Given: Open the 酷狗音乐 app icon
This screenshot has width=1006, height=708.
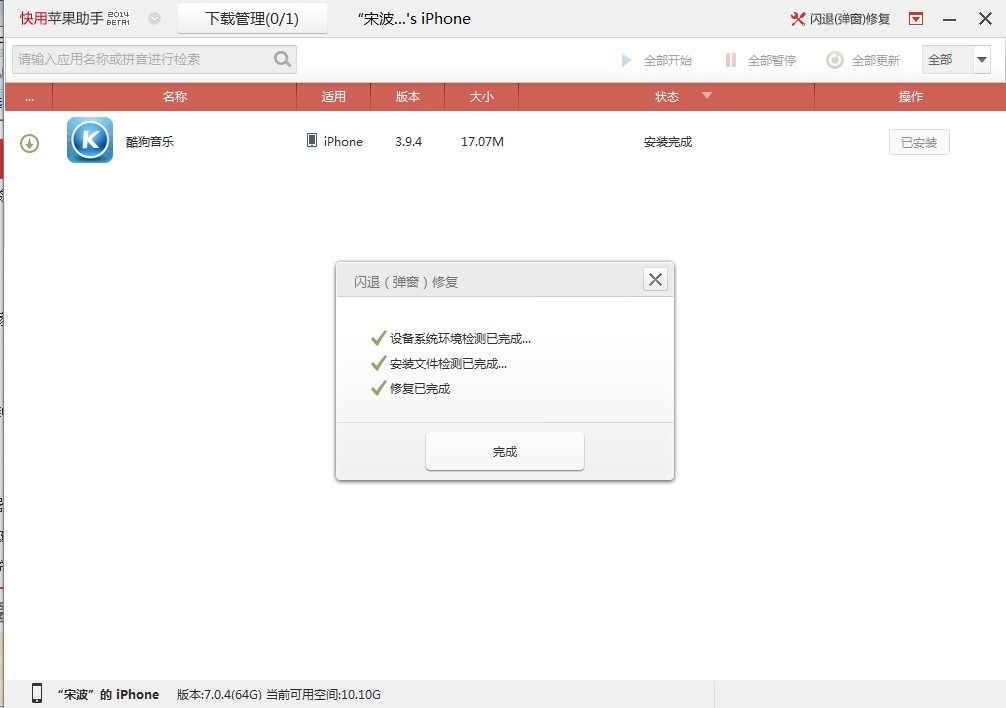Looking at the screenshot, I should tap(90, 140).
